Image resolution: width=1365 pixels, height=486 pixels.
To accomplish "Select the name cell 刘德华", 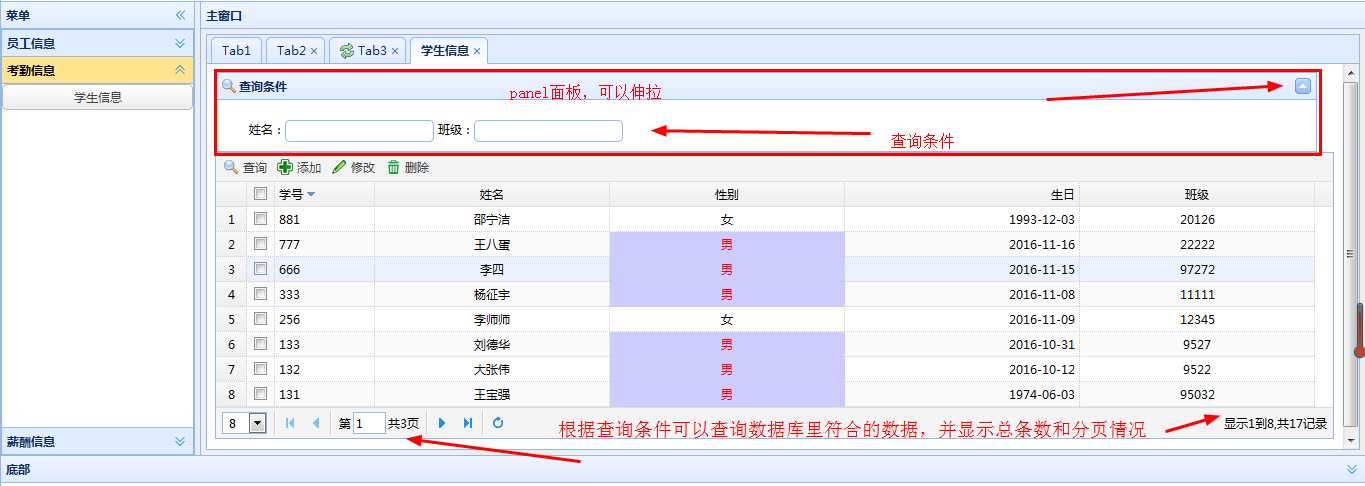I will (492, 344).
